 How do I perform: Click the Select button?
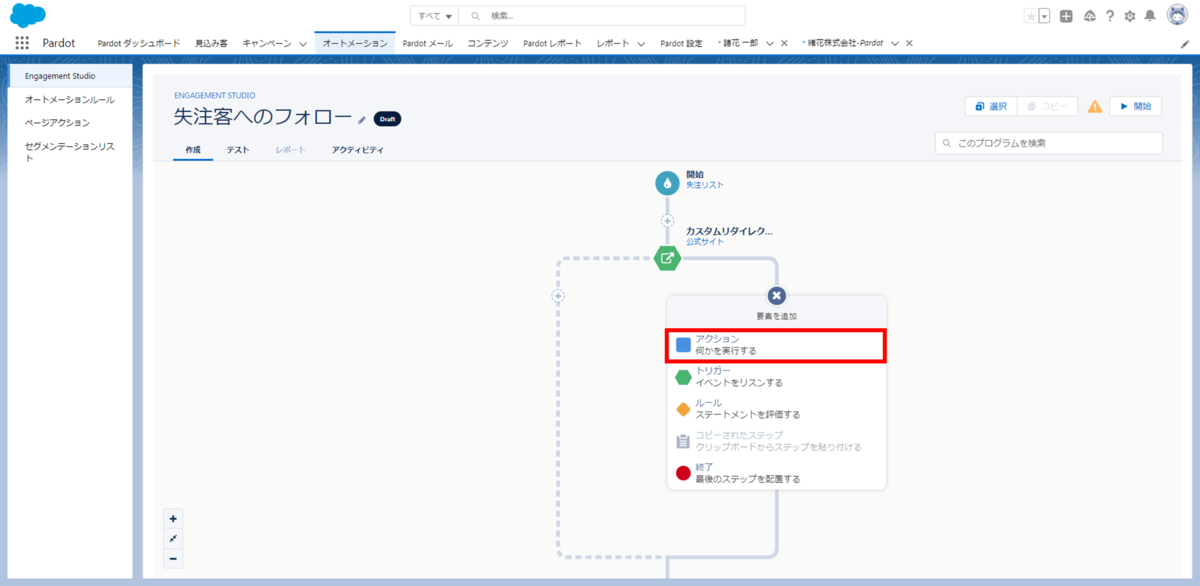tap(991, 106)
